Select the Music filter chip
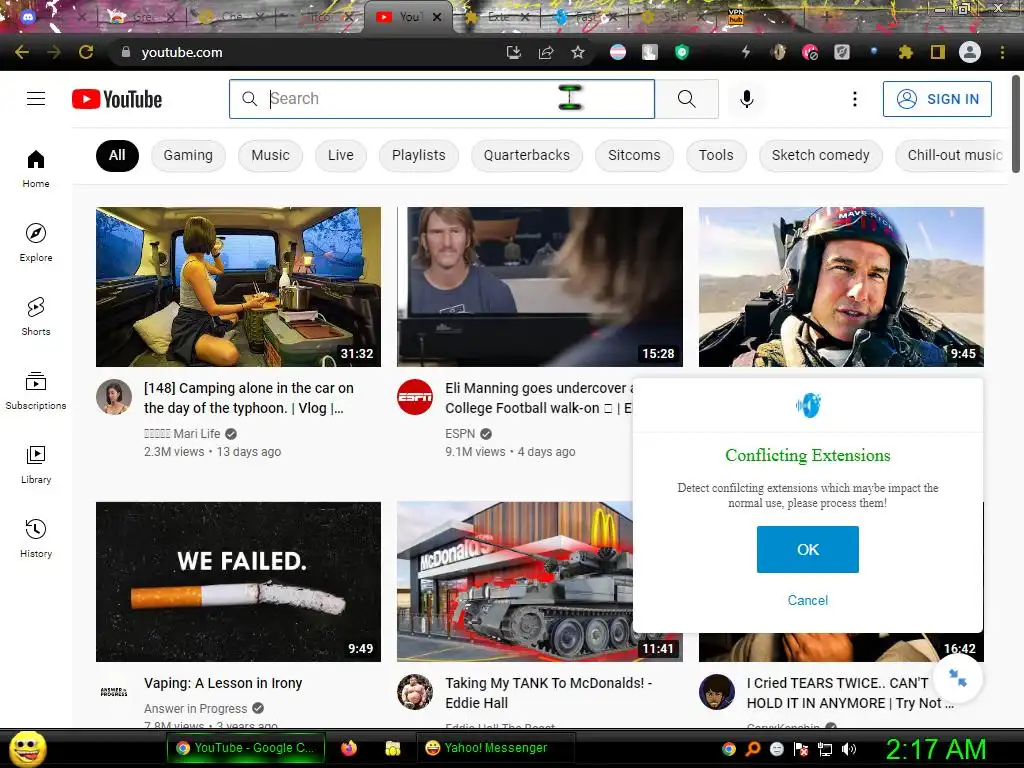The width and height of the screenshot is (1024, 768). 270,155
